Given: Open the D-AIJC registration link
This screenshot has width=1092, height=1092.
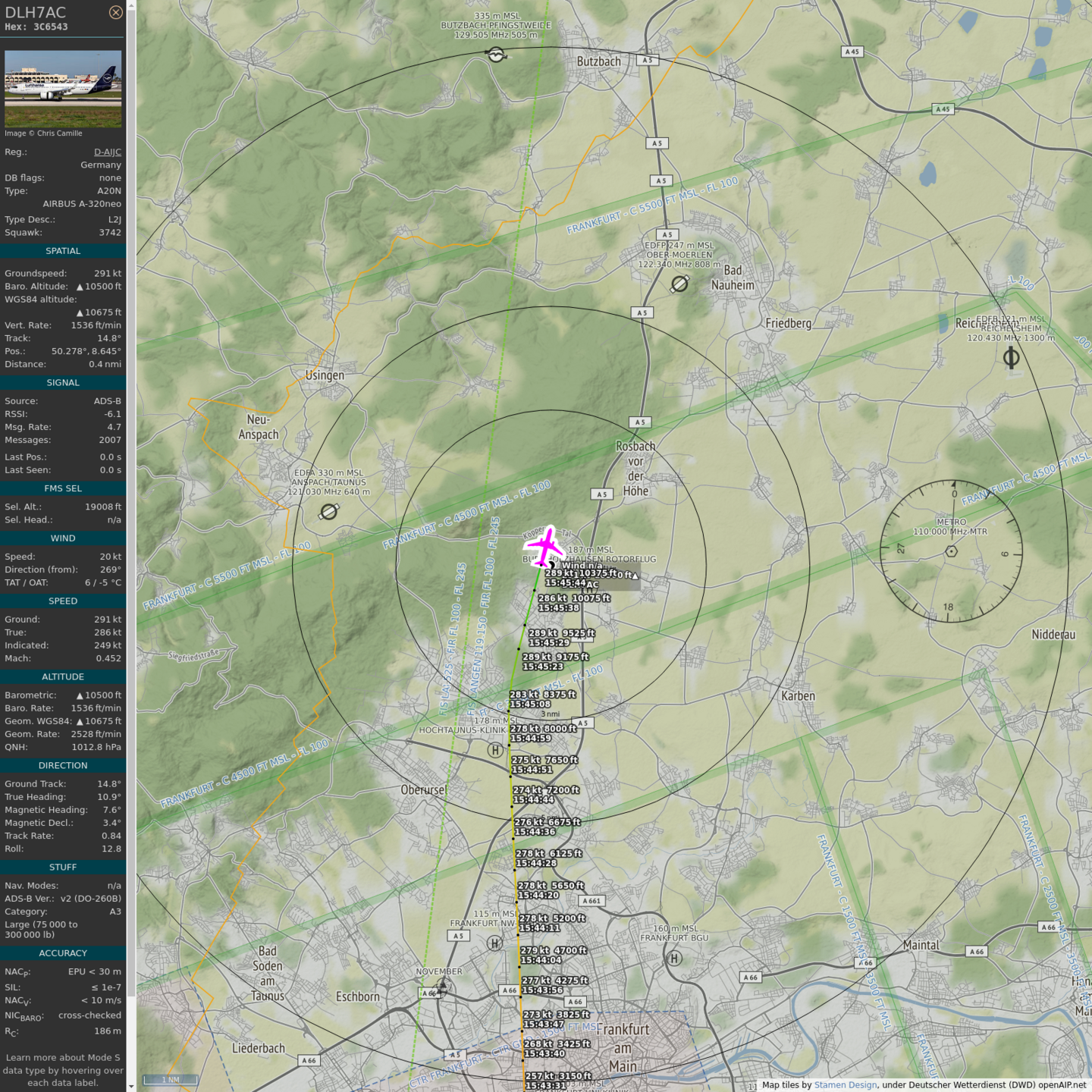Looking at the screenshot, I should [108, 152].
